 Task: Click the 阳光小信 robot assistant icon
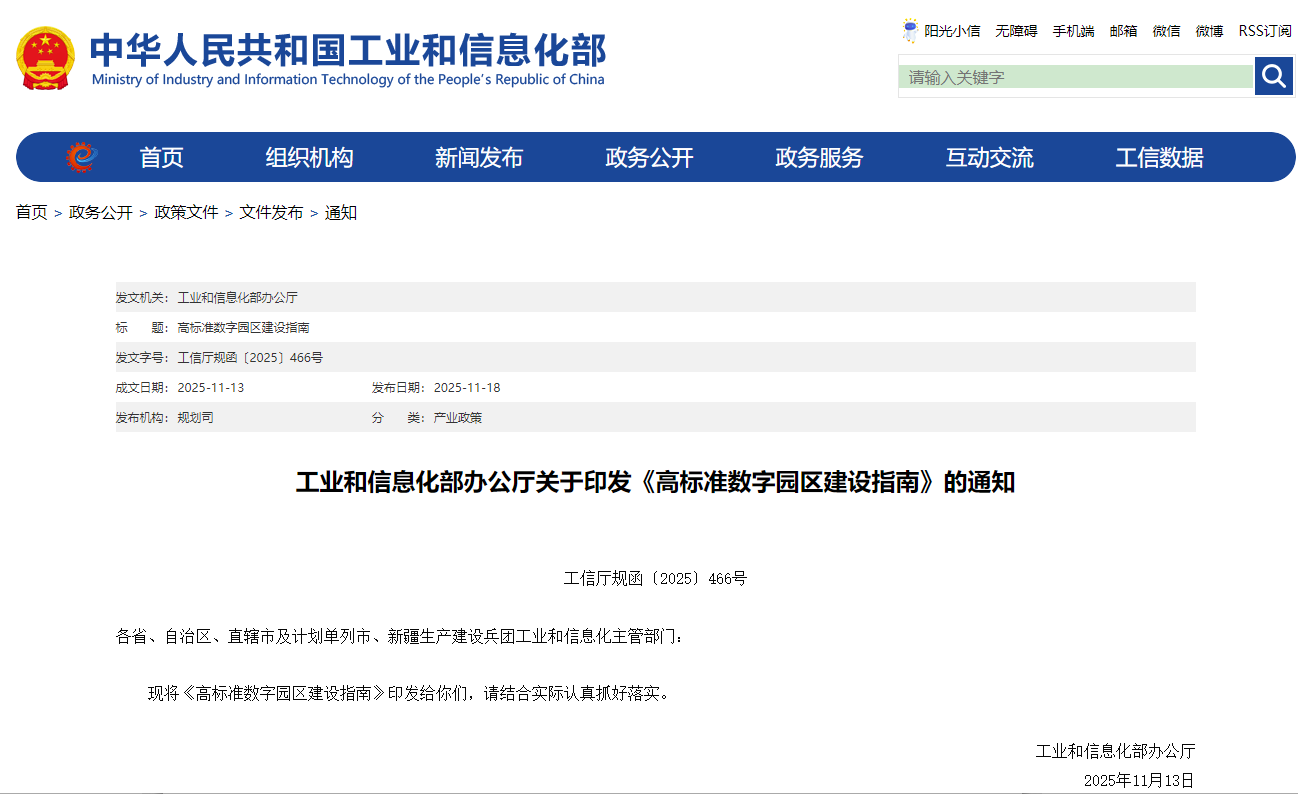click(910, 31)
